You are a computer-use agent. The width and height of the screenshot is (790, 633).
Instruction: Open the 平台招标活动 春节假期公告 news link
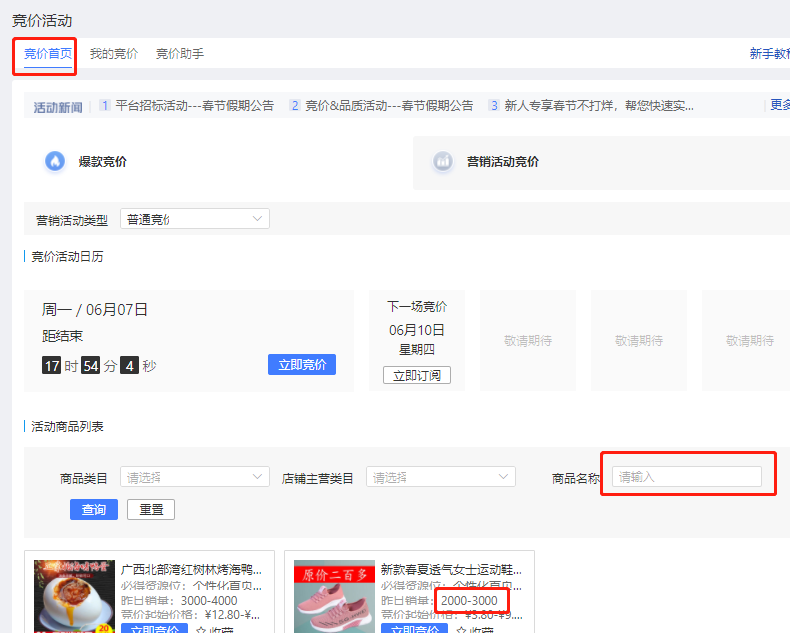point(194,106)
